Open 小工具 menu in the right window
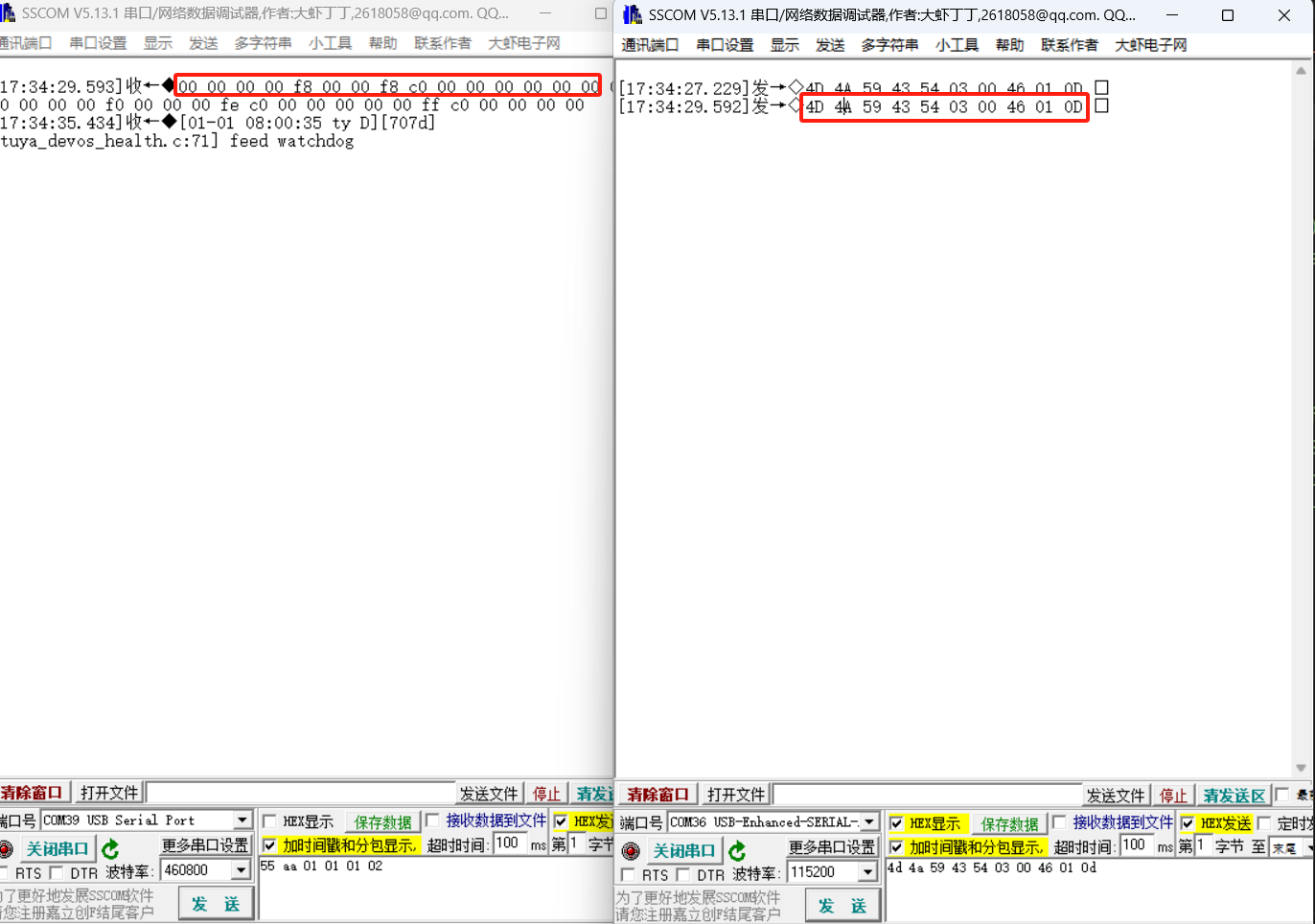1315x924 pixels. [x=957, y=45]
